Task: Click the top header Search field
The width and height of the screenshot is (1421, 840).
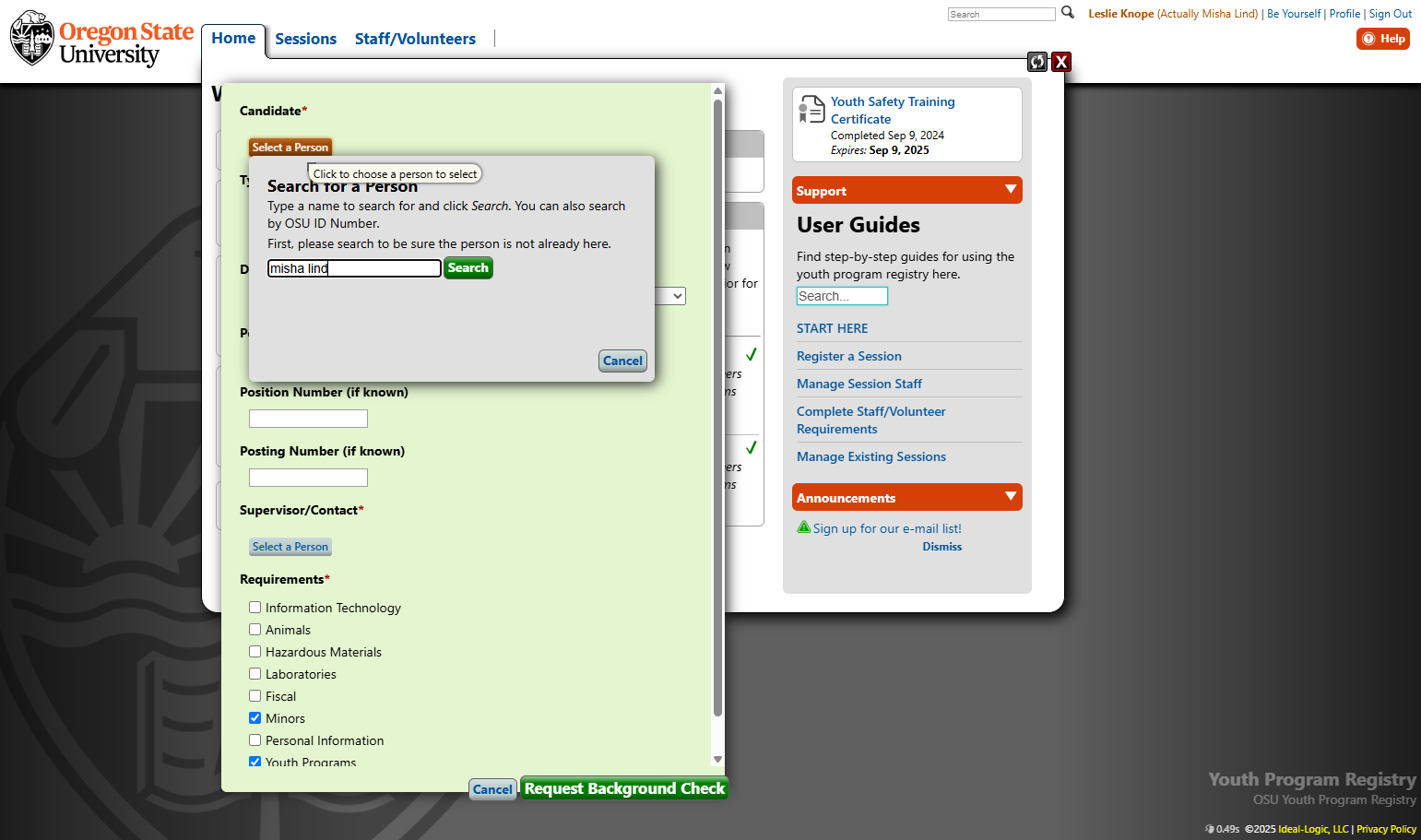Action: pos(1001,14)
